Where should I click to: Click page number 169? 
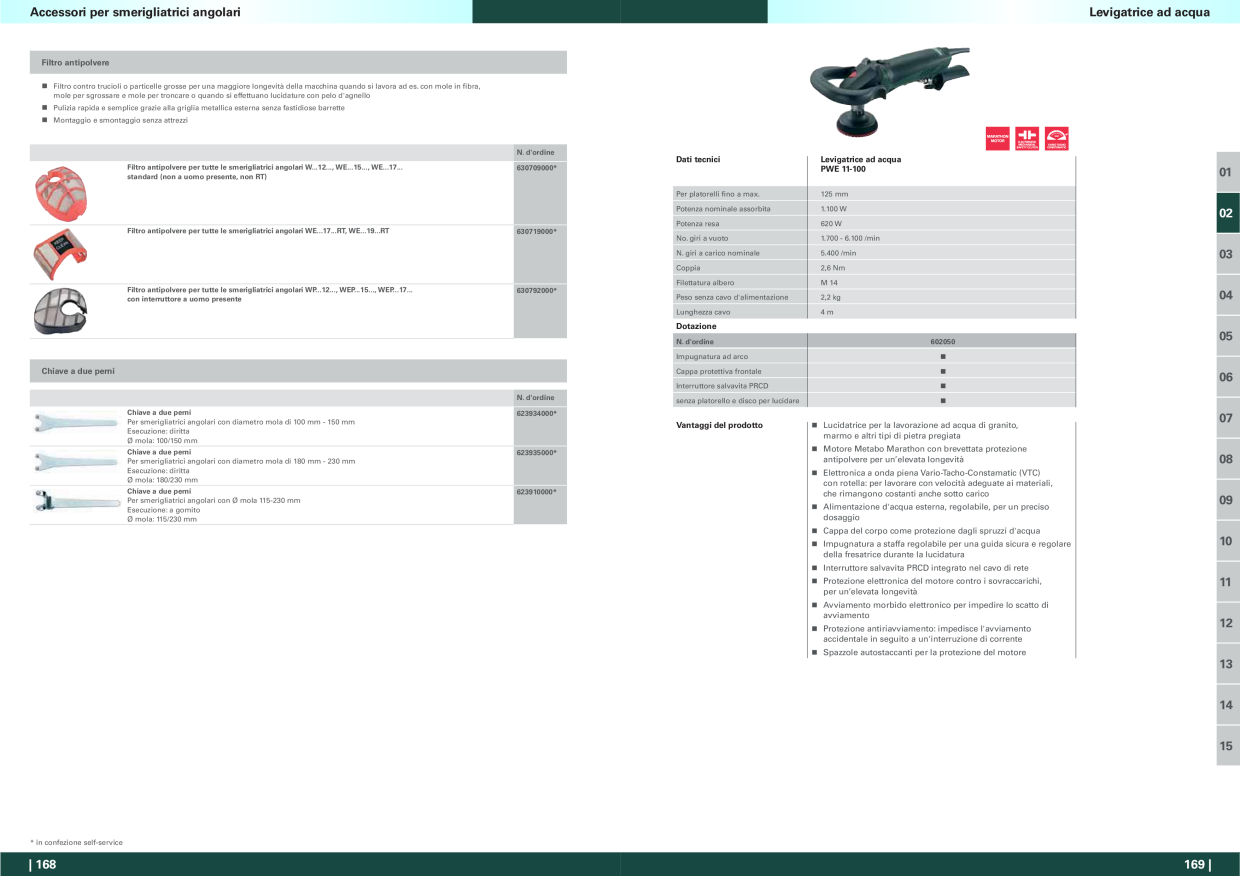tap(1196, 865)
